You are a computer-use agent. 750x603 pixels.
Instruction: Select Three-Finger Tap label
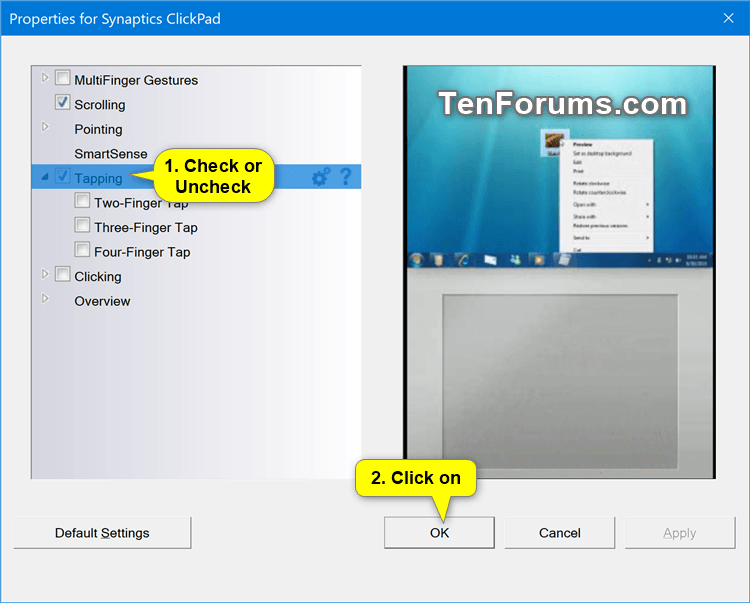tap(146, 228)
